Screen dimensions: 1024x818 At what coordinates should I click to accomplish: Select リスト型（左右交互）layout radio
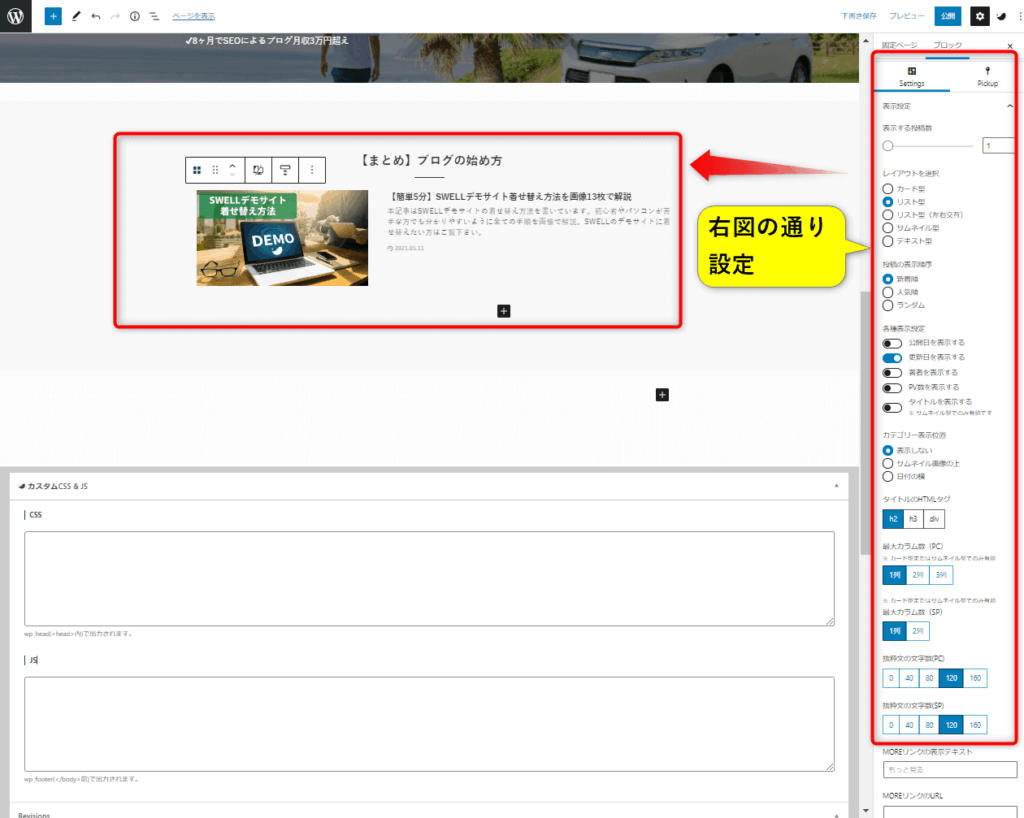[888, 215]
